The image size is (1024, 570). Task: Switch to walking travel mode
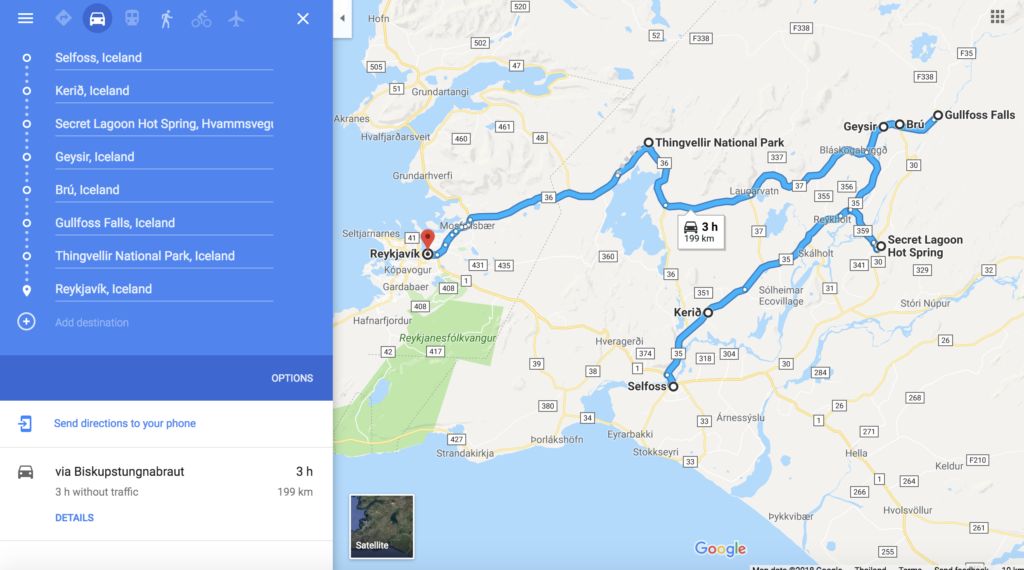(x=167, y=18)
